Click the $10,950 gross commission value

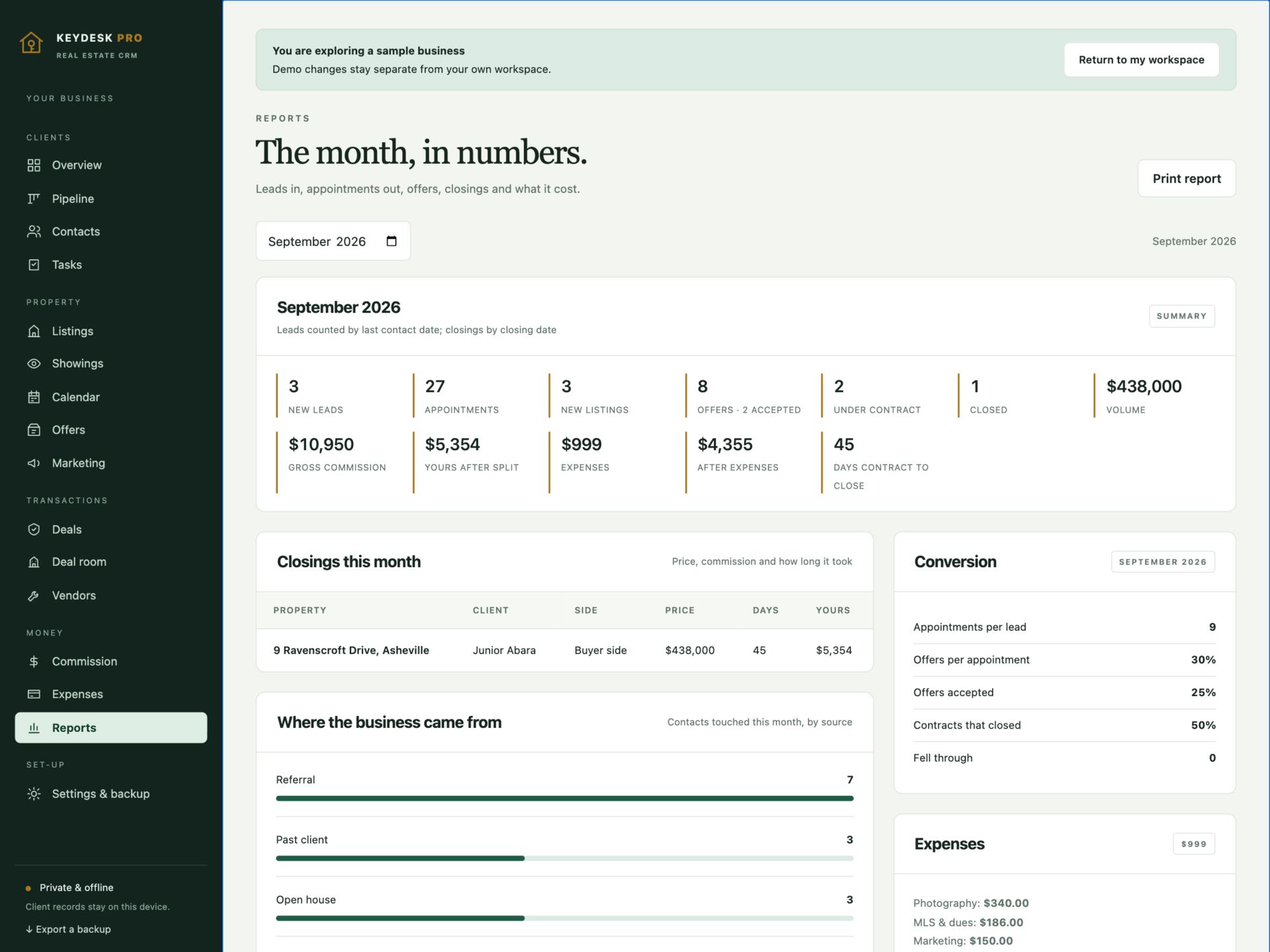tap(321, 444)
